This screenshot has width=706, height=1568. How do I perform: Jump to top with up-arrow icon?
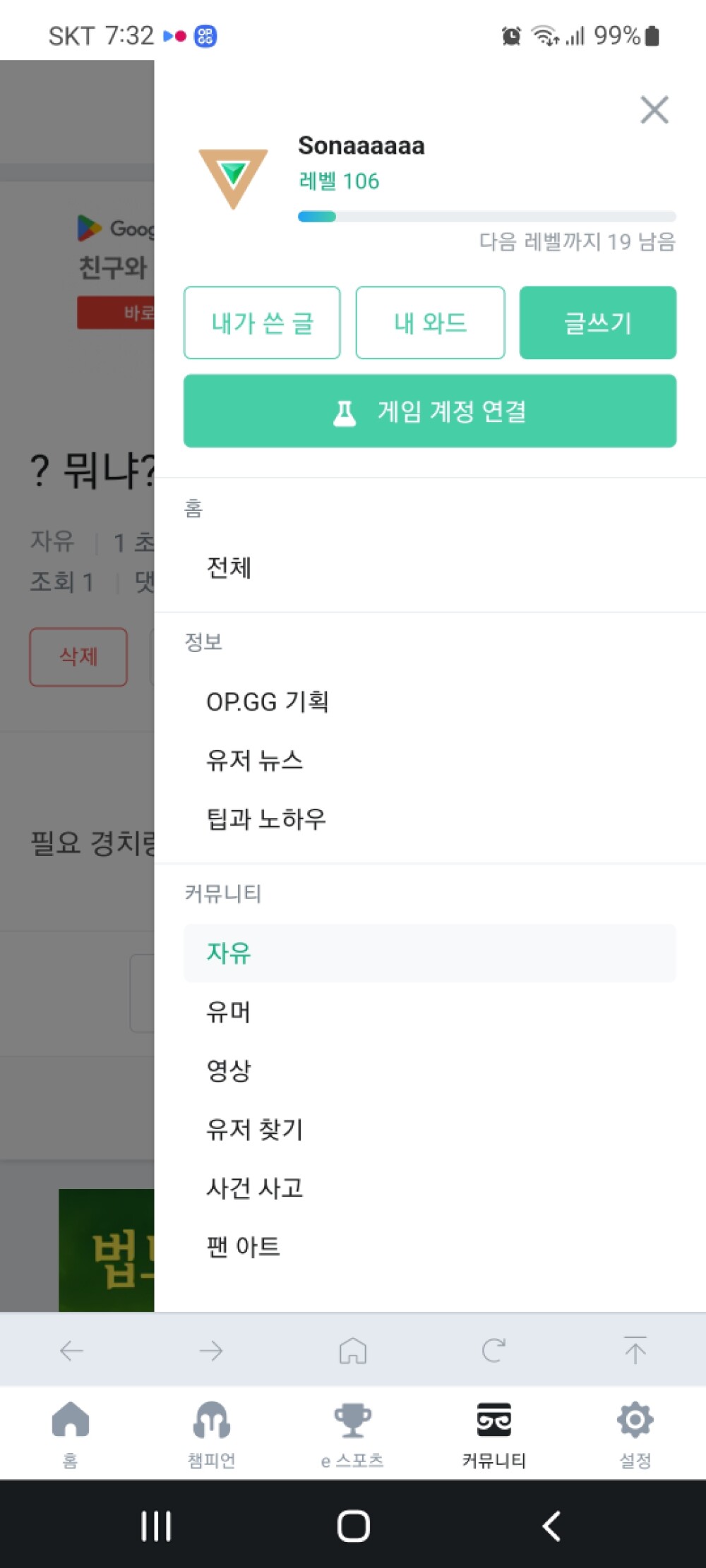pos(635,1350)
